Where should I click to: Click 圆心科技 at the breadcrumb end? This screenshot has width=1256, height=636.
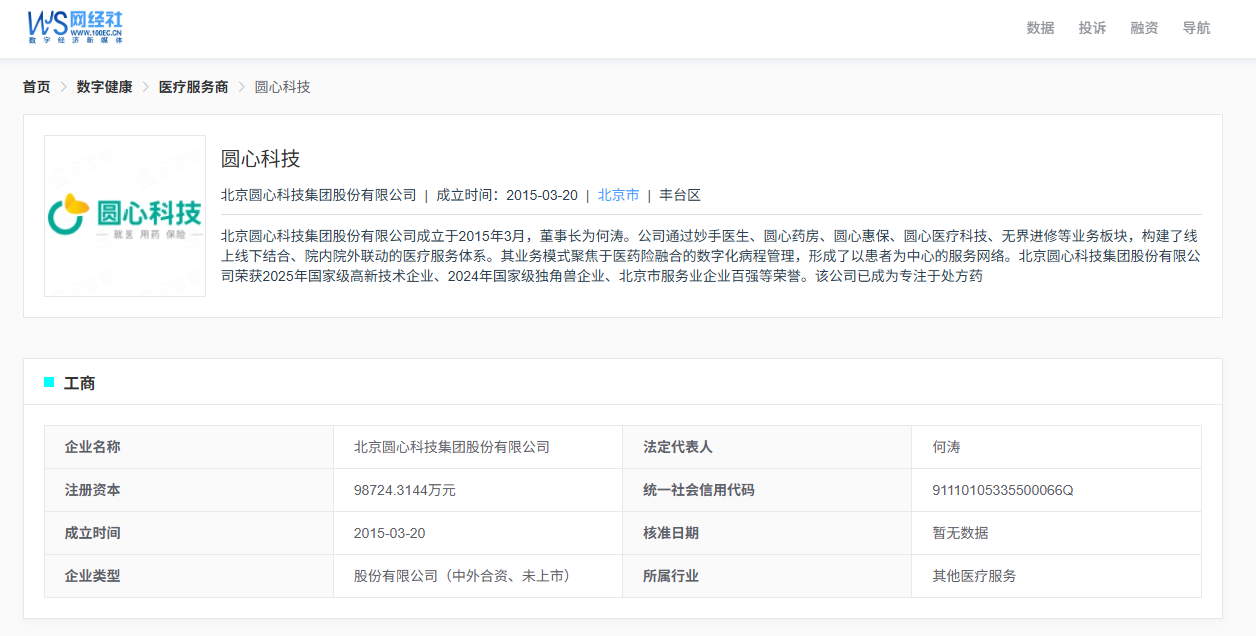pyautogui.click(x=282, y=87)
